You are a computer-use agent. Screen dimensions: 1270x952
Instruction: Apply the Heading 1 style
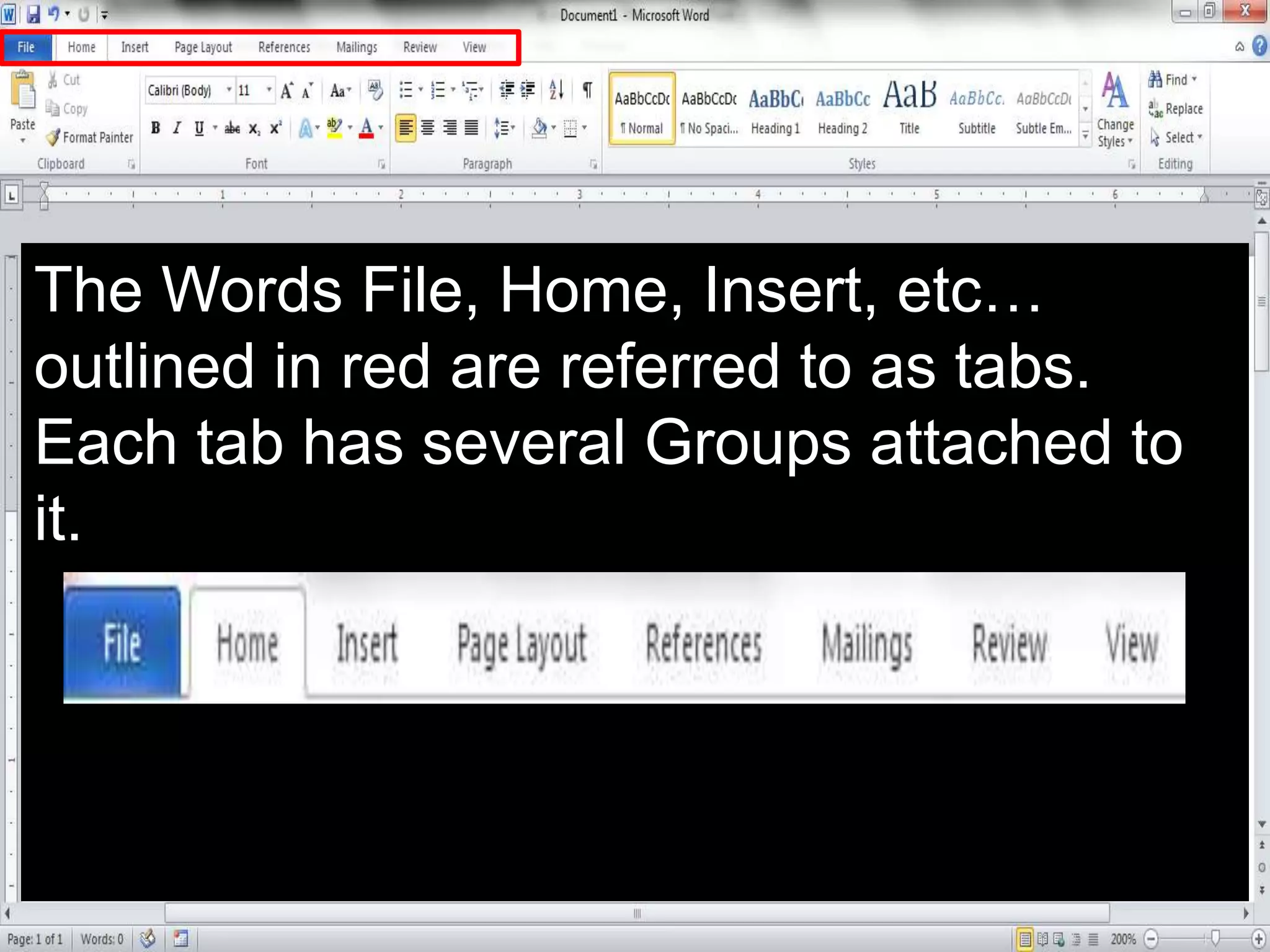776,109
